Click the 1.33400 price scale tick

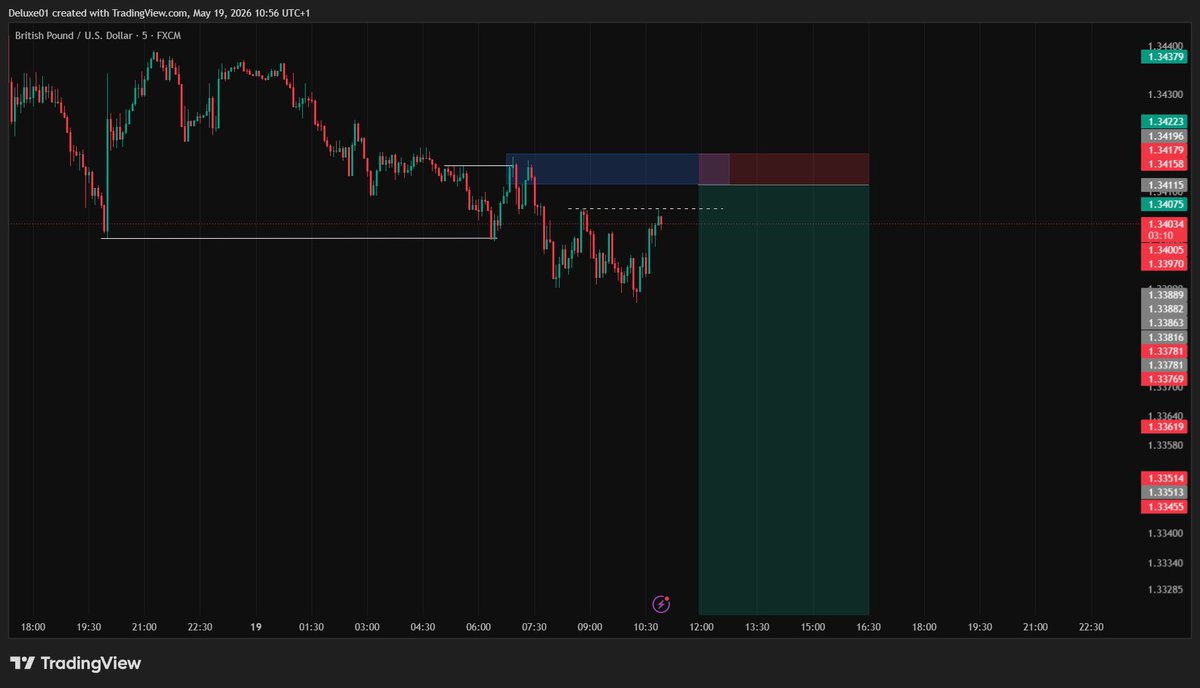tap(1165, 534)
